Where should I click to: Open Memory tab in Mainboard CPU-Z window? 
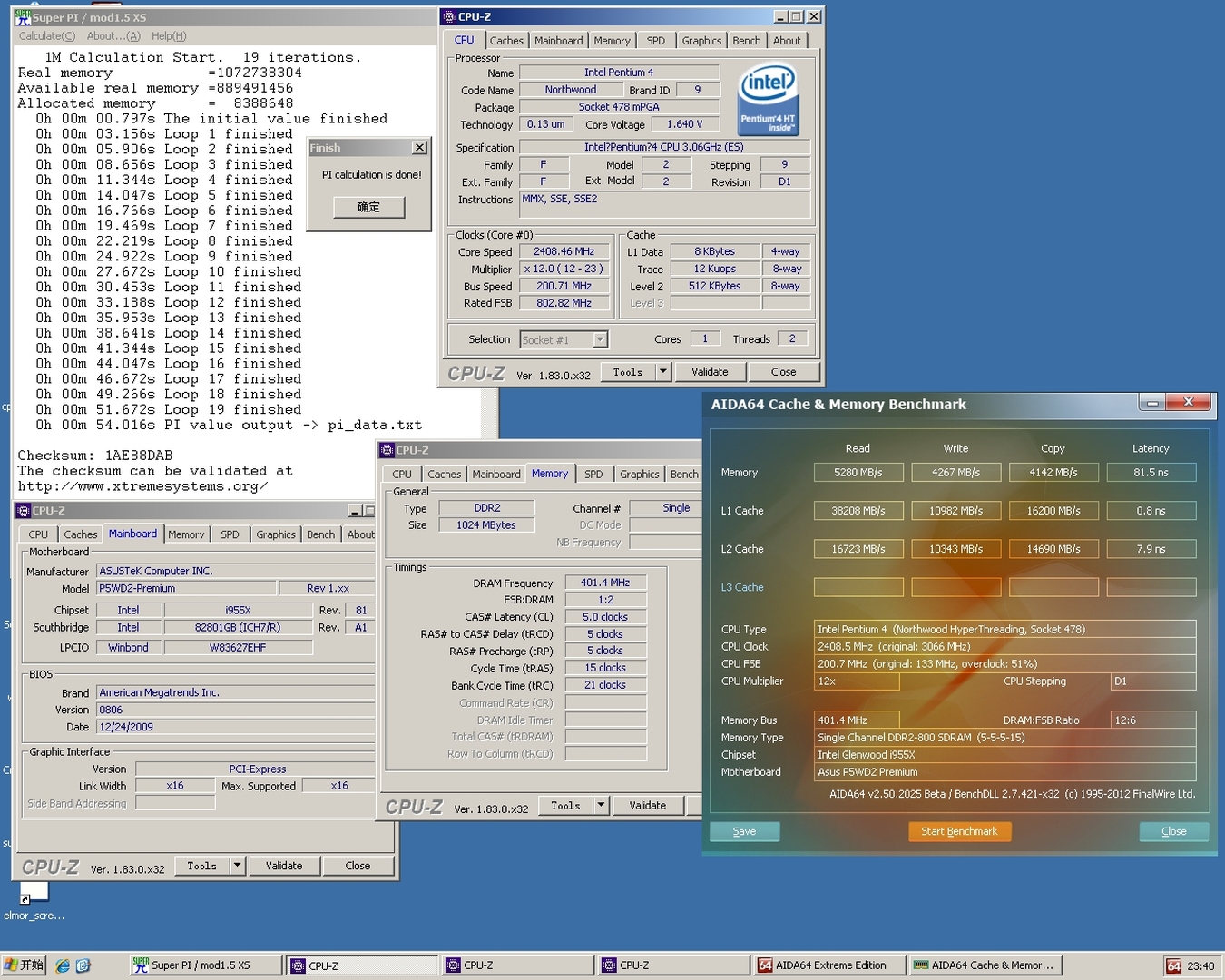pyautogui.click(x=186, y=535)
